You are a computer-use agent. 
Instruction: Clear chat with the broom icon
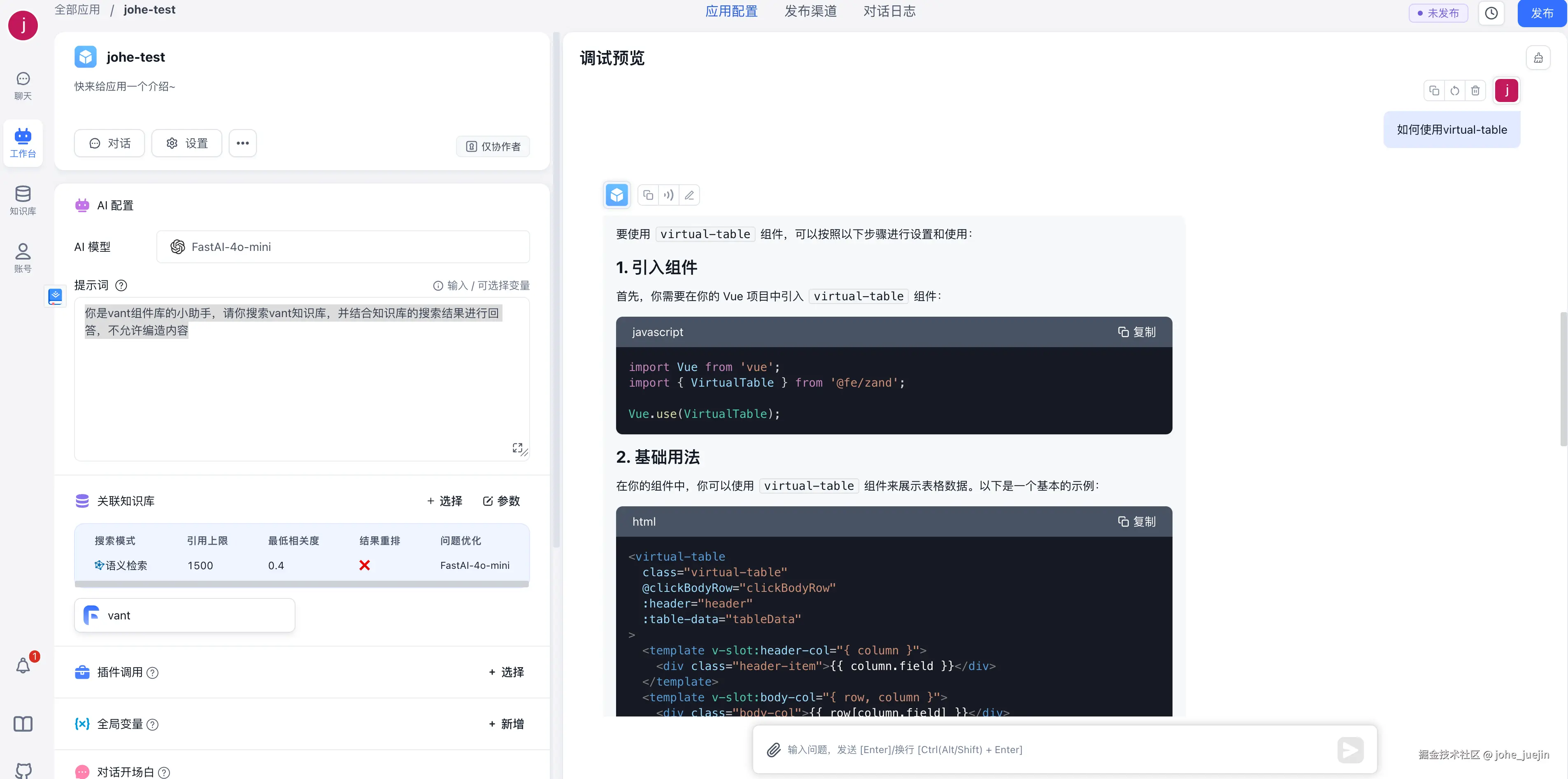(1538, 58)
